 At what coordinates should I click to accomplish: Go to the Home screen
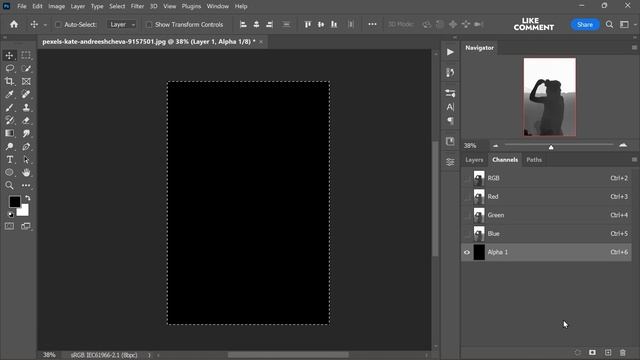point(14,24)
